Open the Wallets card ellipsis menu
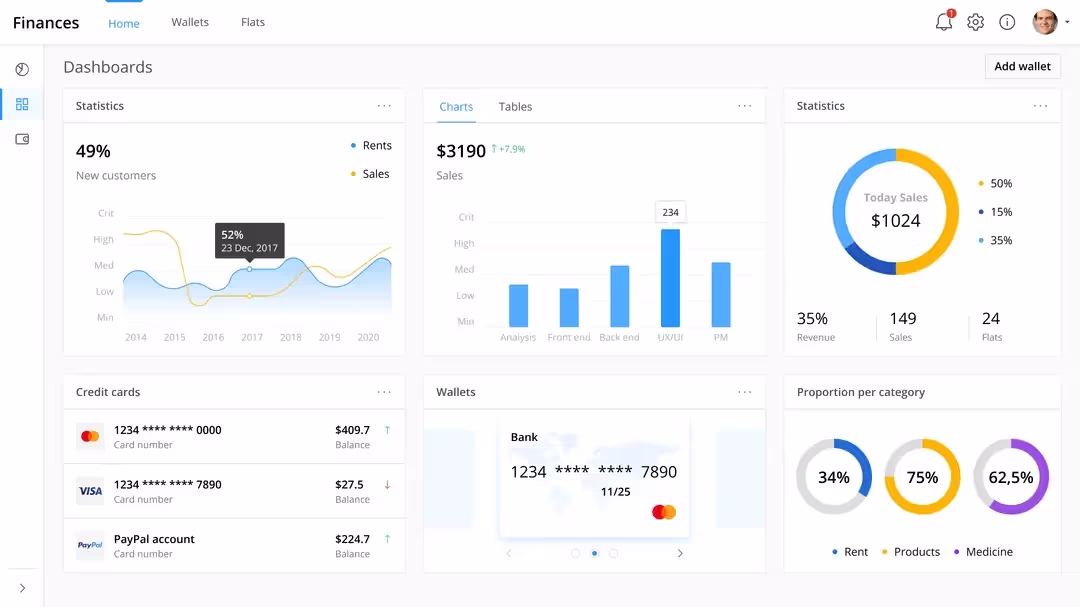Viewport: 1080px width, 607px height. (x=744, y=391)
